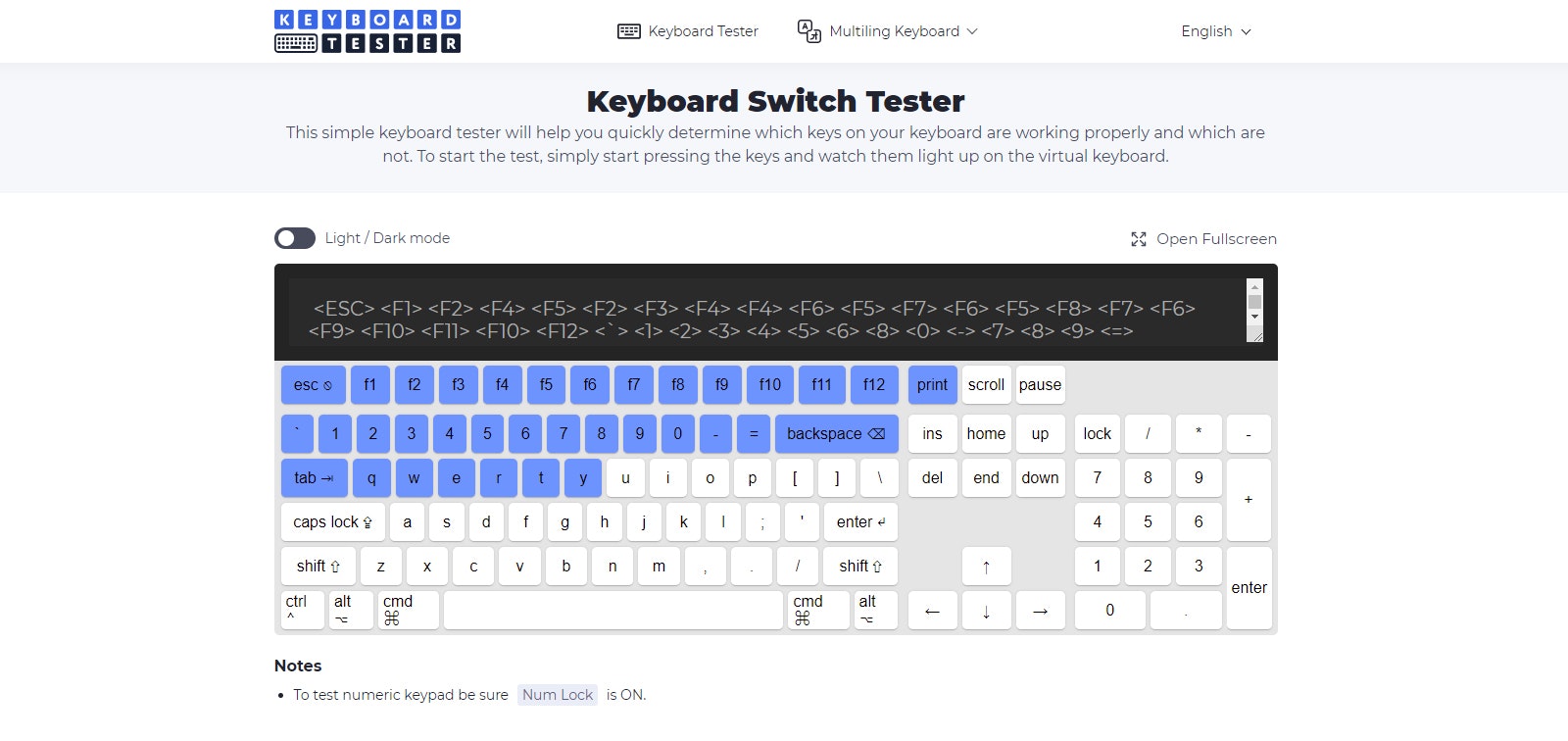Open the English language dropdown

(1216, 31)
